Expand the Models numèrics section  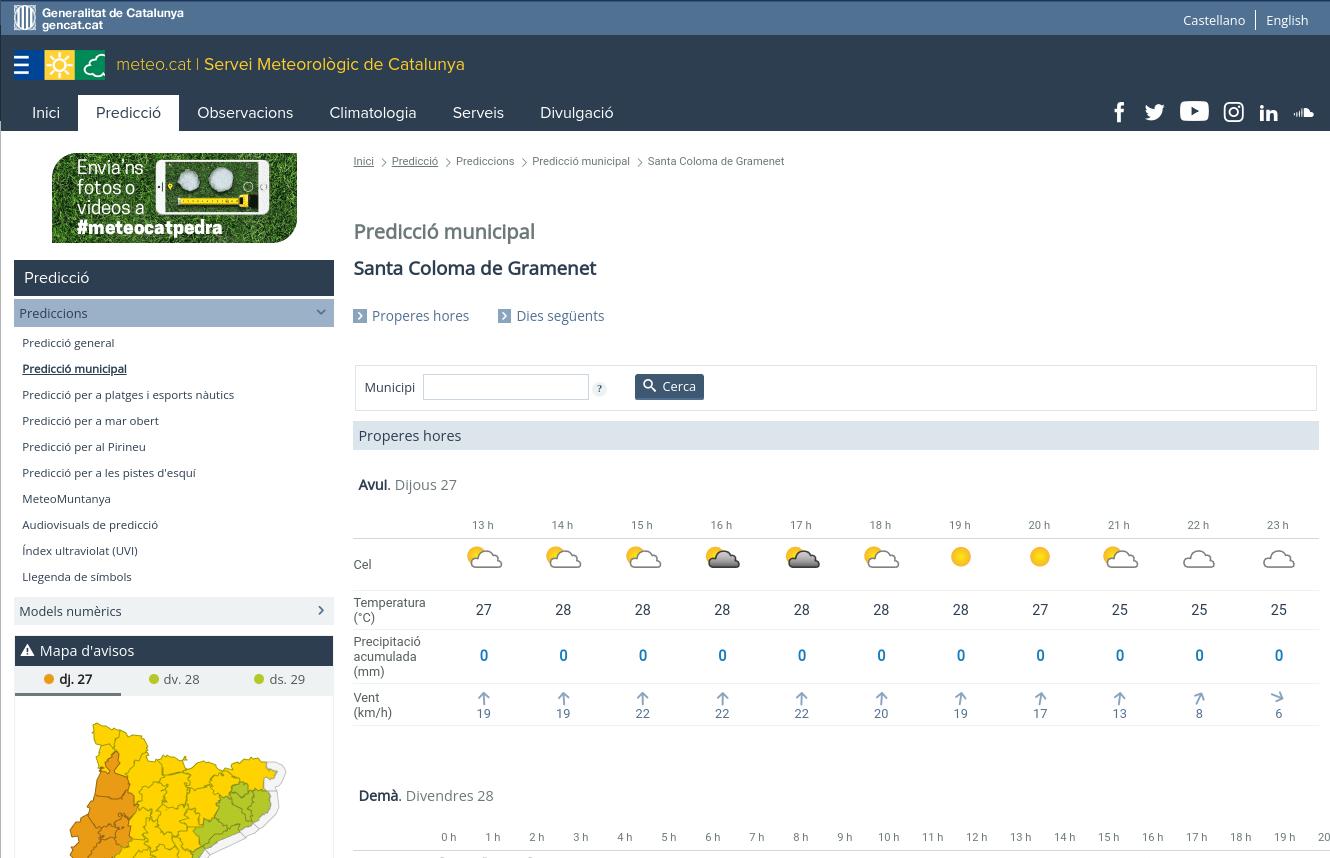click(321, 611)
